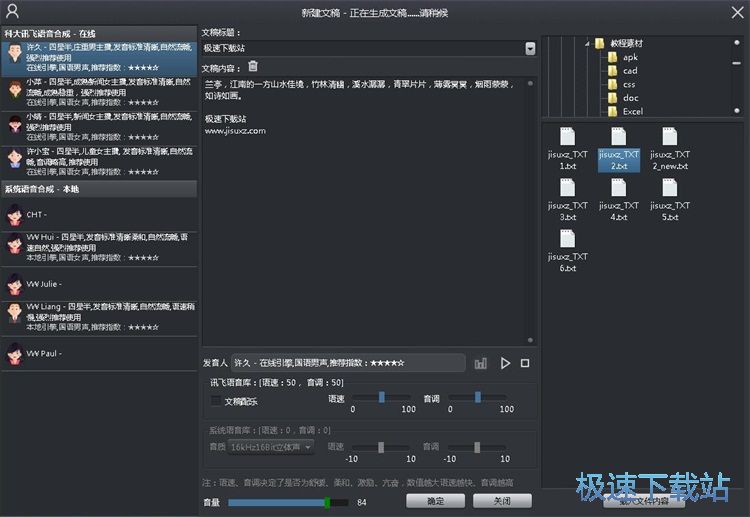750x517 pixels.
Task: Open the 文稿标题 dropdown list
Action: point(530,48)
